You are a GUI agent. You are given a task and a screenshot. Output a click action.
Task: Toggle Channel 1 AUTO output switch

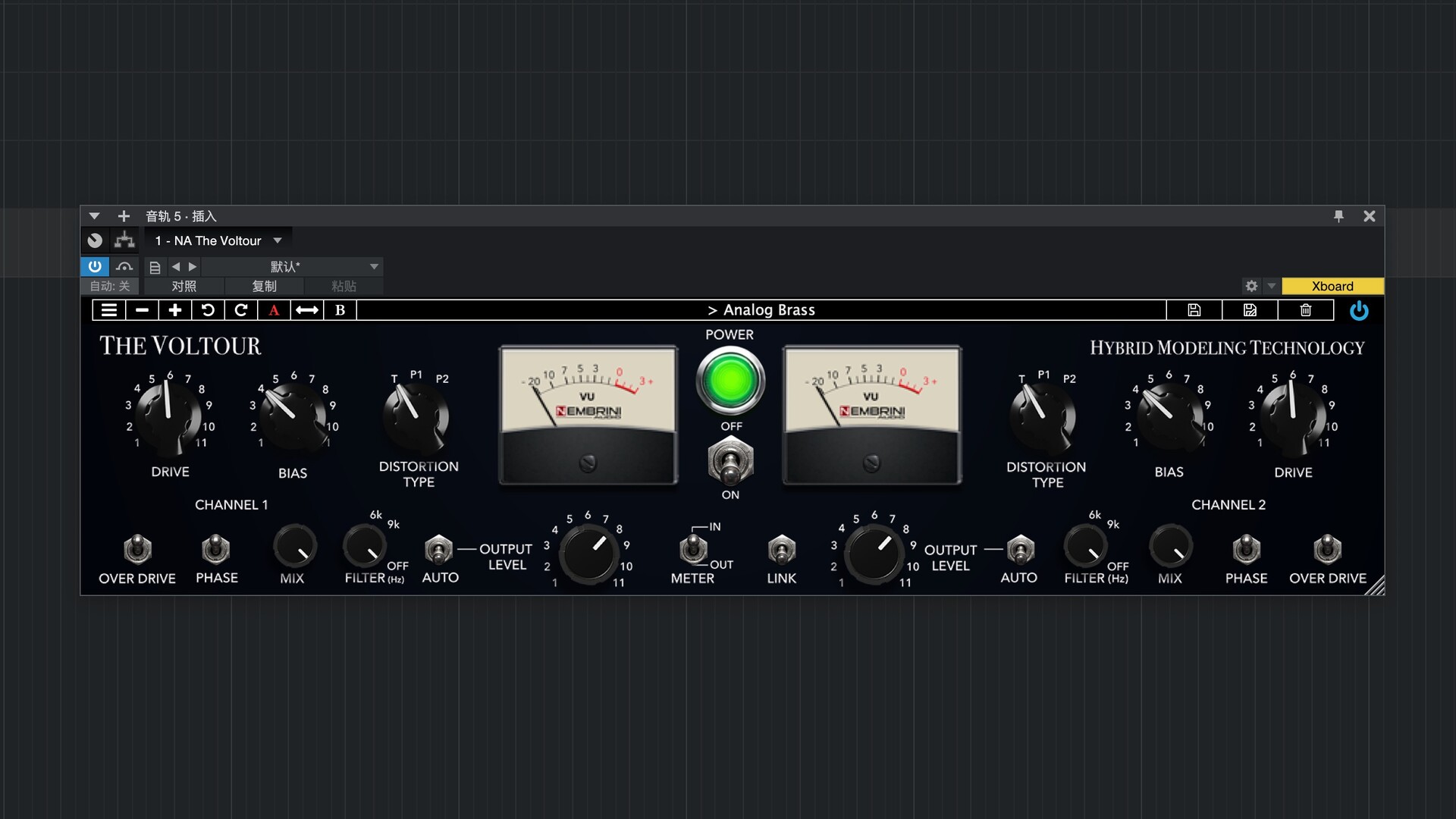[x=438, y=549]
